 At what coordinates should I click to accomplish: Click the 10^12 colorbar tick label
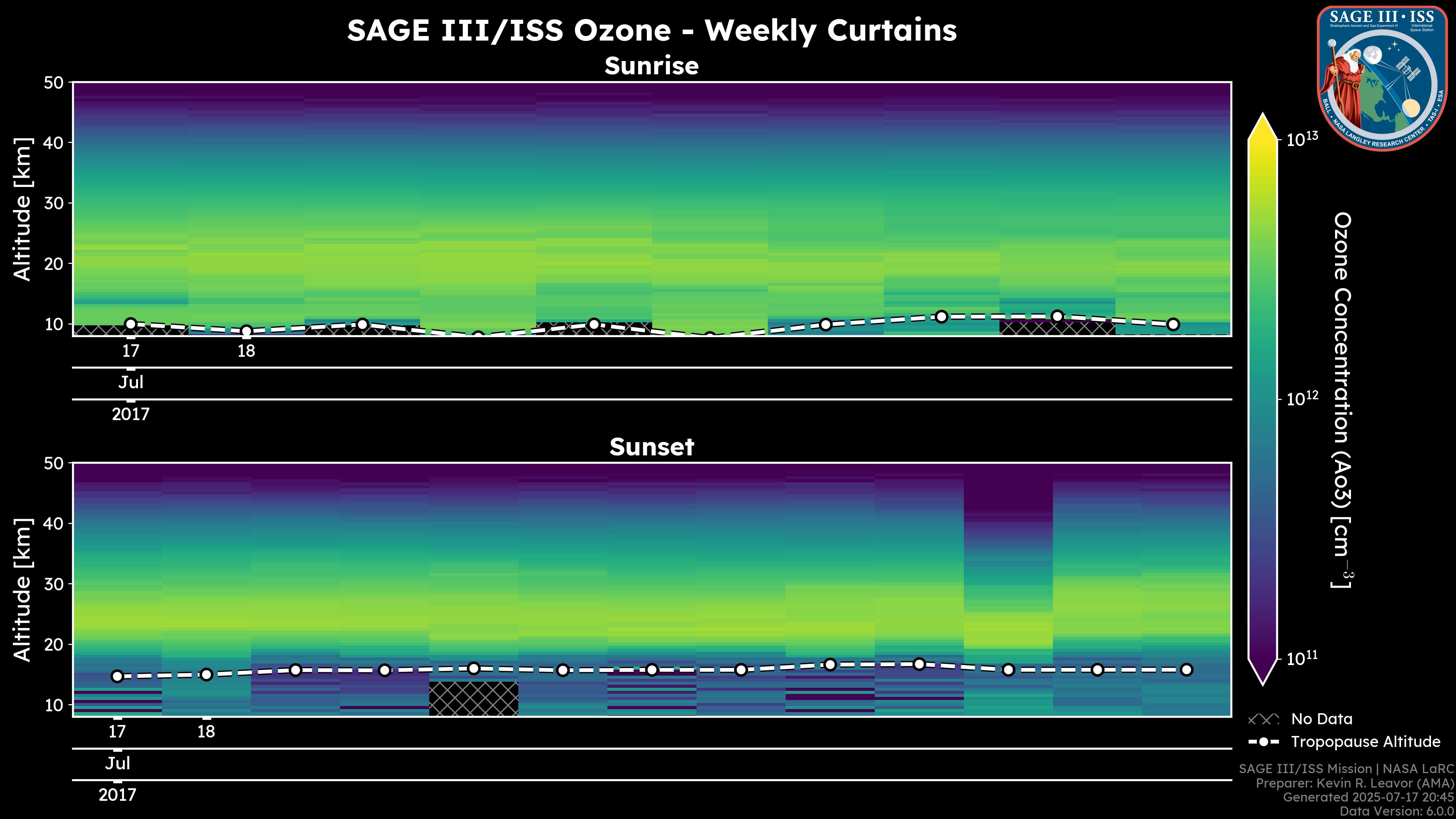coord(1302,399)
